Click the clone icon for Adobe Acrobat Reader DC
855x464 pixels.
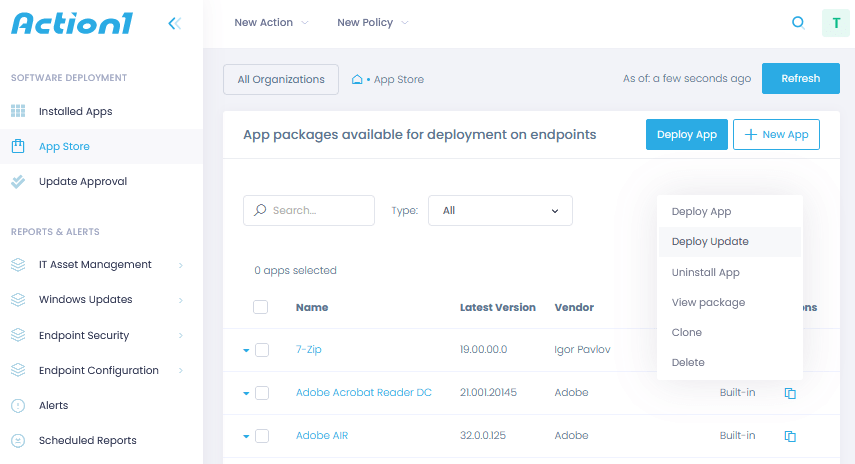tap(790, 393)
